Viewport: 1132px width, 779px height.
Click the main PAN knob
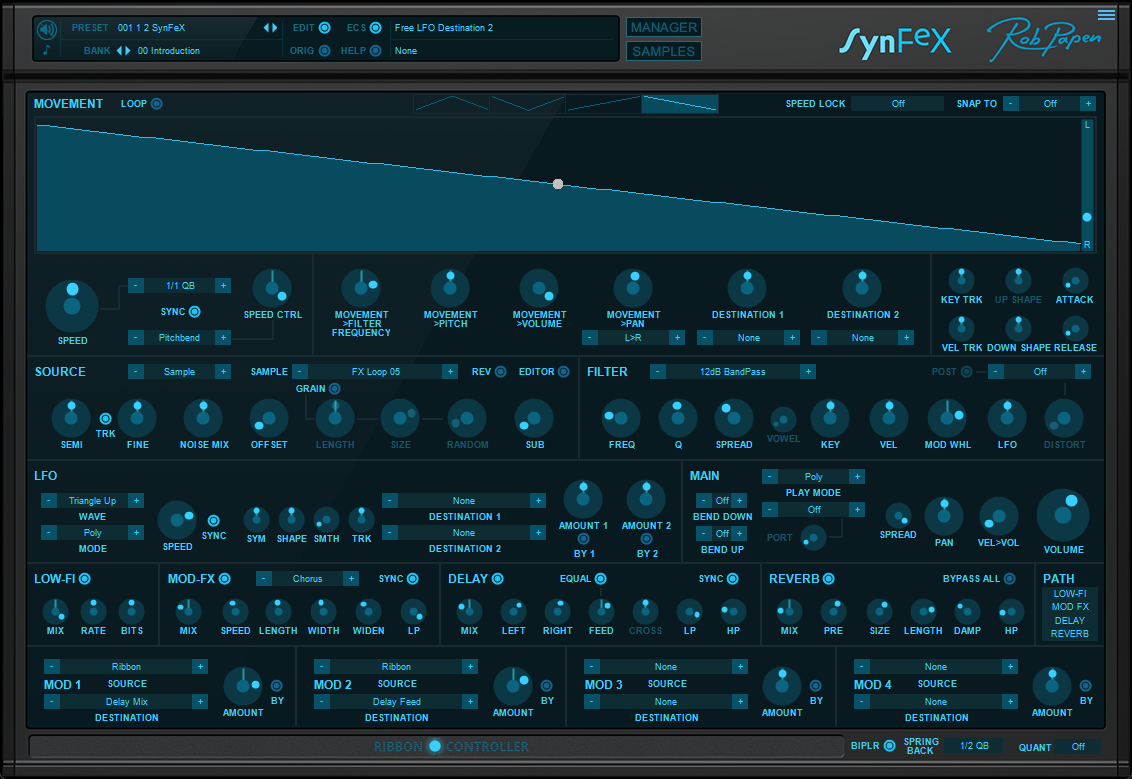click(x=944, y=516)
